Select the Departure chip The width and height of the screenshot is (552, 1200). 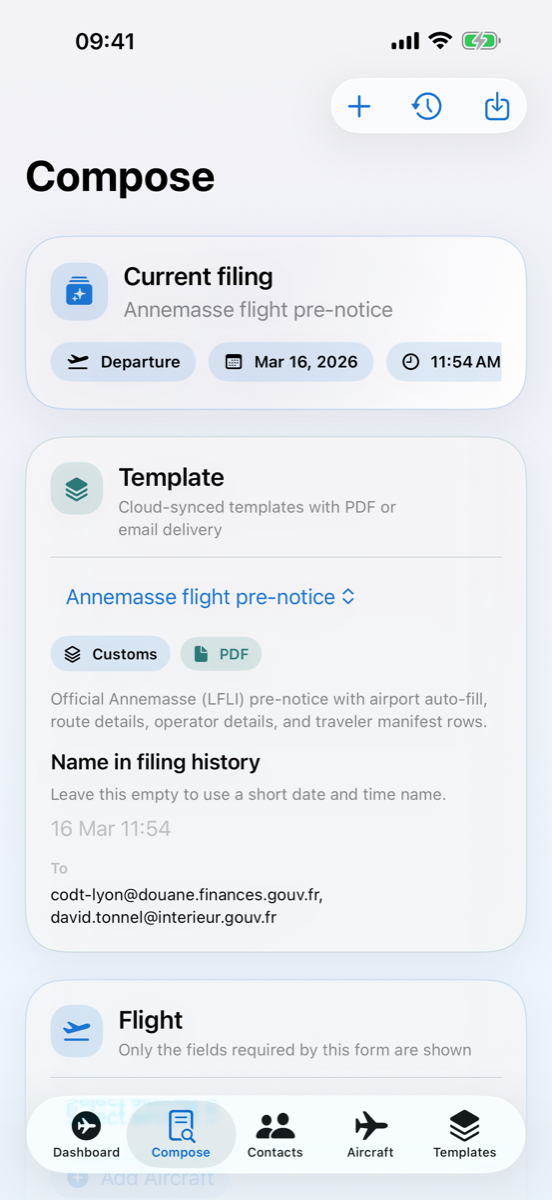point(124,362)
